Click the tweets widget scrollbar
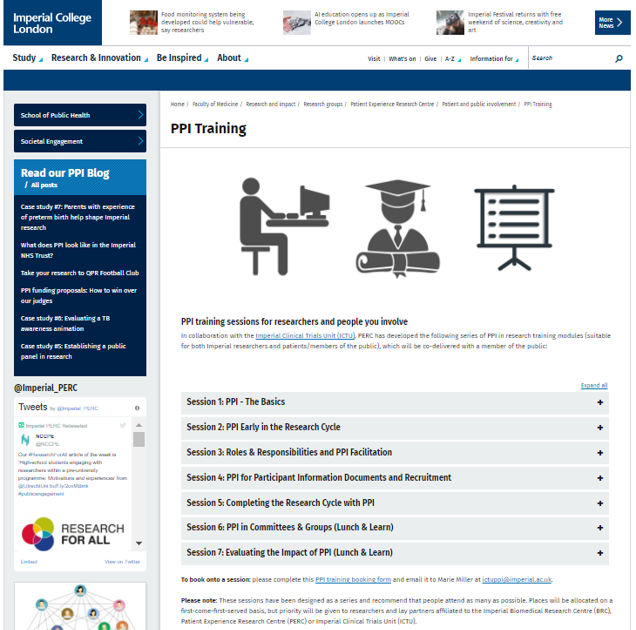636x630 pixels. tap(139, 440)
